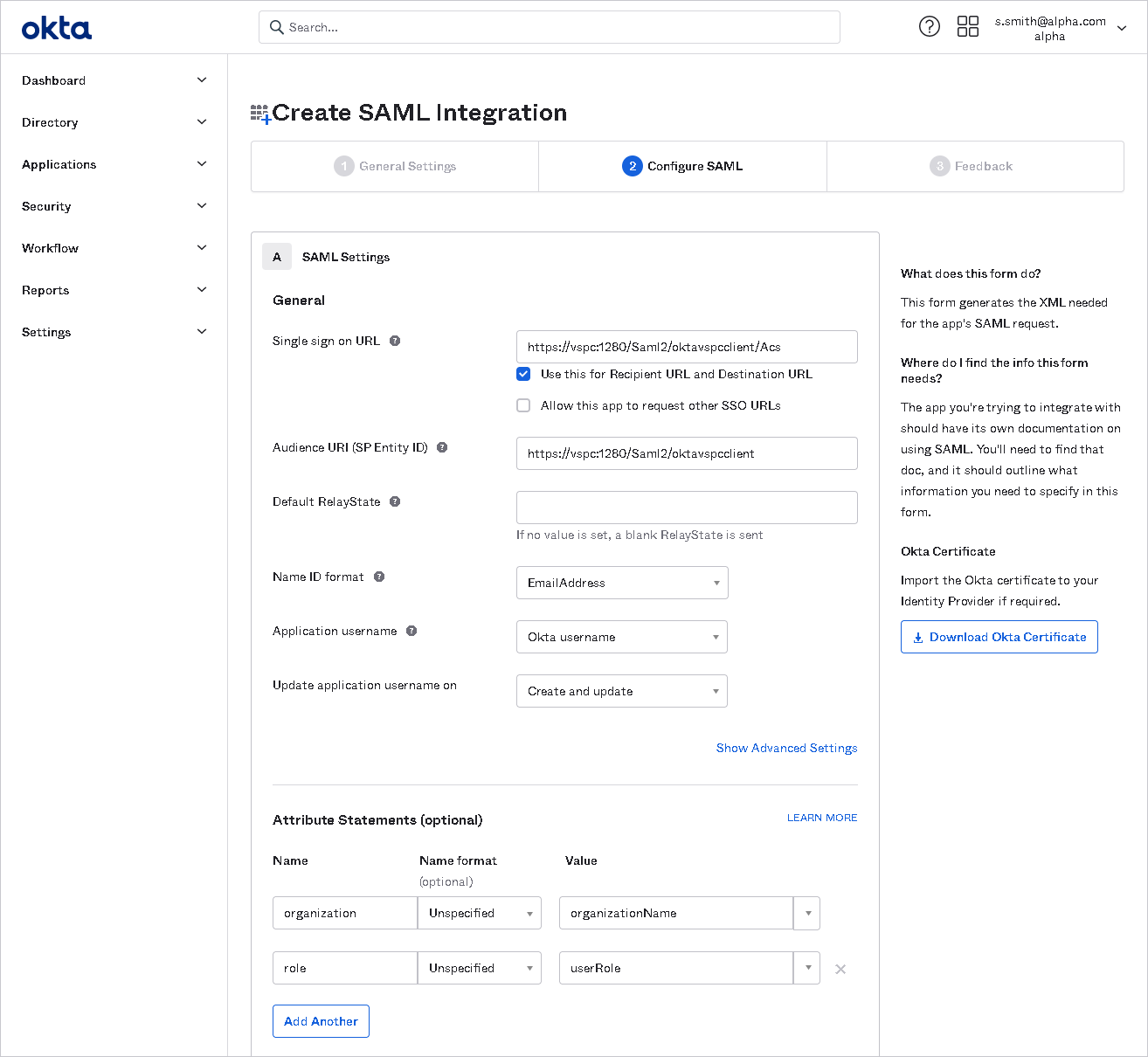Uncheck Use this for Recipient URL and Destination URL
The image size is (1148, 1057).
523,374
